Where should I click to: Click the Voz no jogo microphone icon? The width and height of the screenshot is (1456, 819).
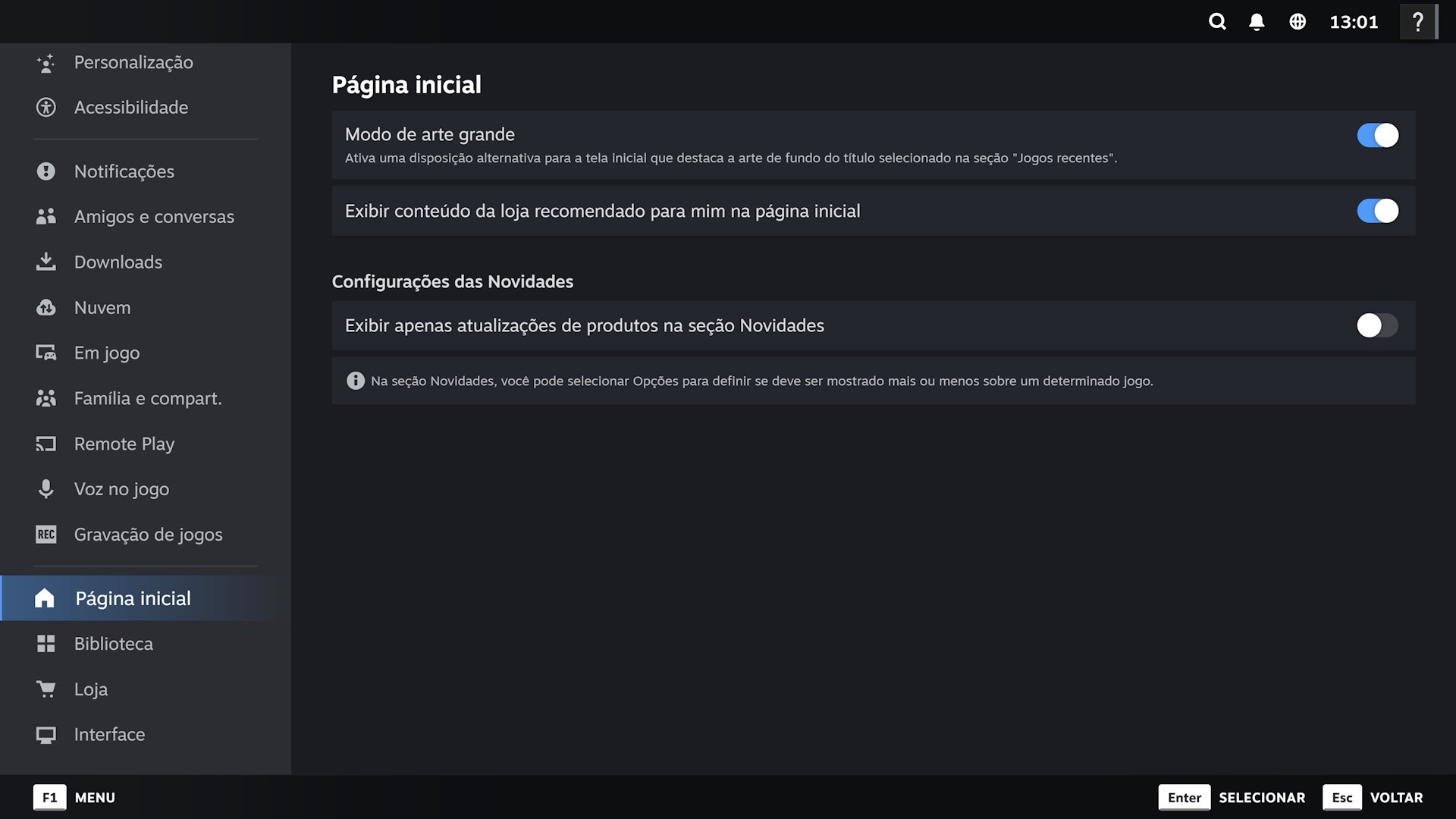point(45,489)
